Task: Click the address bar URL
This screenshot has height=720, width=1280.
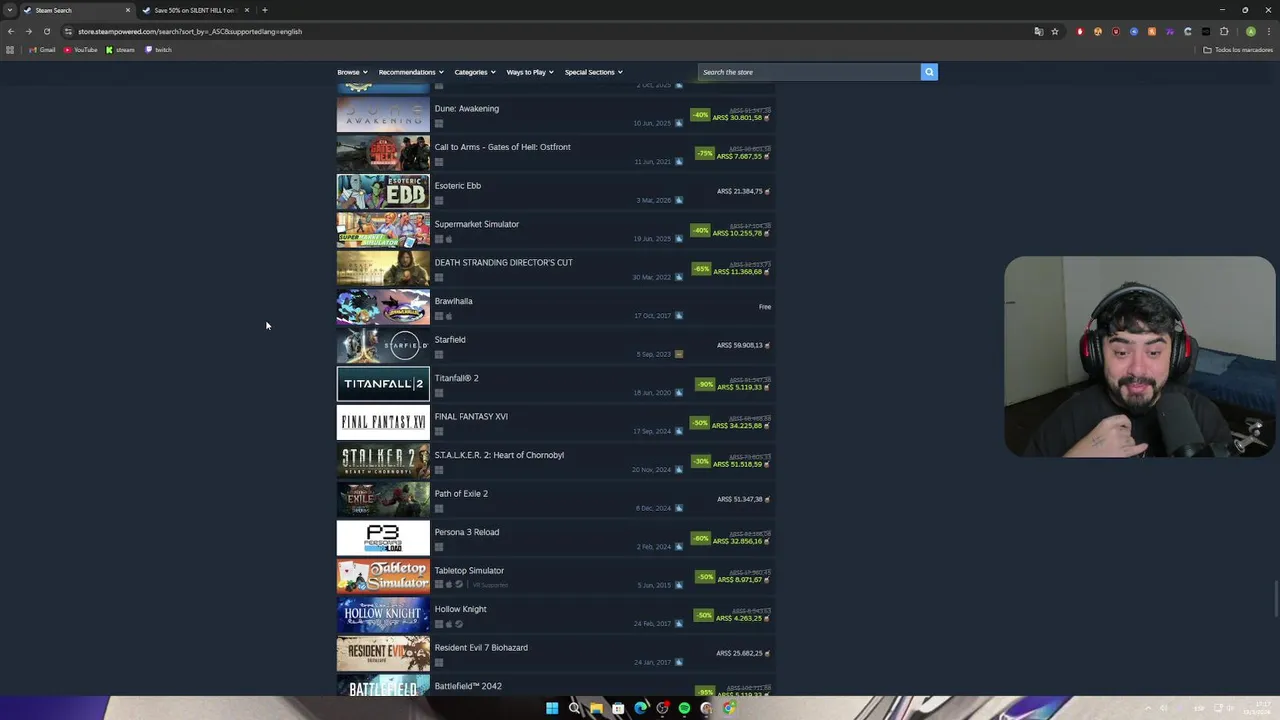Action: [190, 31]
